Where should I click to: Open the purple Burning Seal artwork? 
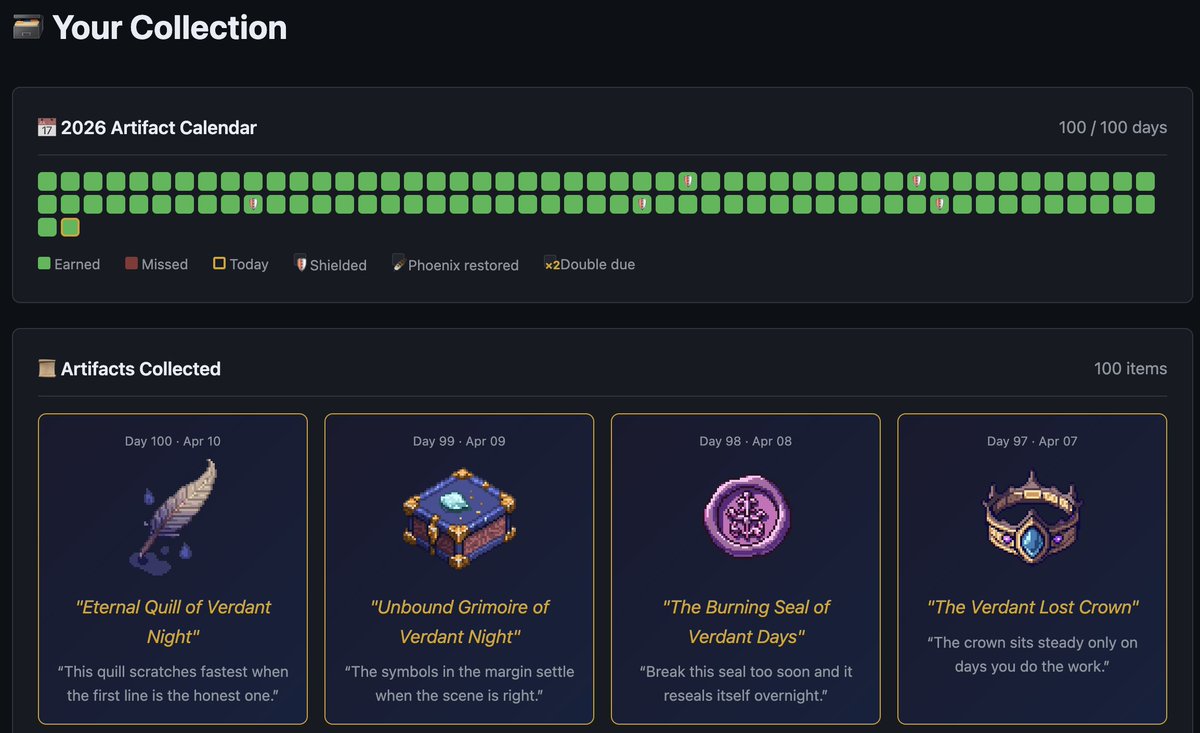click(x=745, y=516)
